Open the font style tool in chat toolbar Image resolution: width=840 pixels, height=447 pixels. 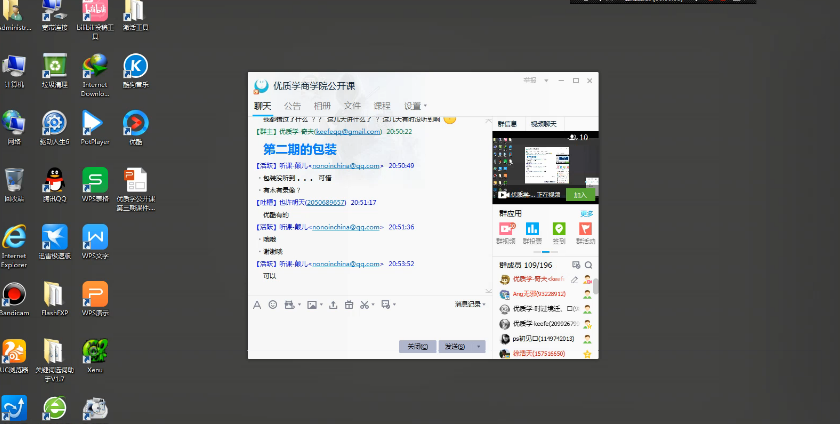tap(257, 305)
